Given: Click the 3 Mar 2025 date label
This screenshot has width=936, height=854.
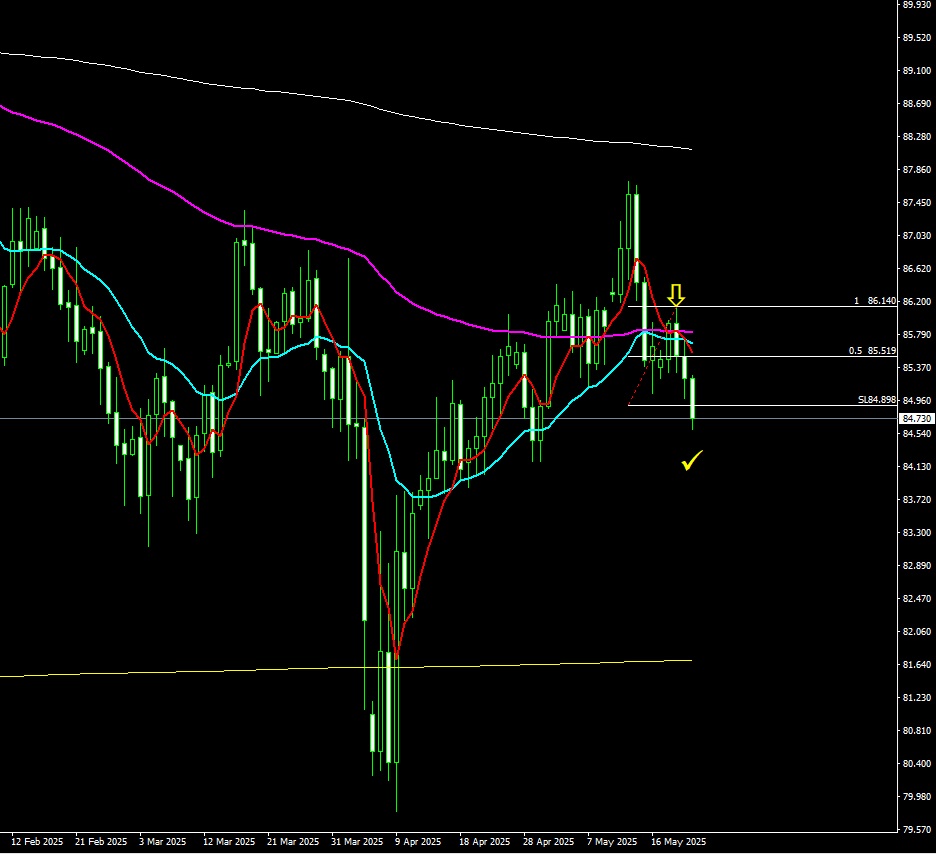Looking at the screenshot, I should tap(162, 842).
